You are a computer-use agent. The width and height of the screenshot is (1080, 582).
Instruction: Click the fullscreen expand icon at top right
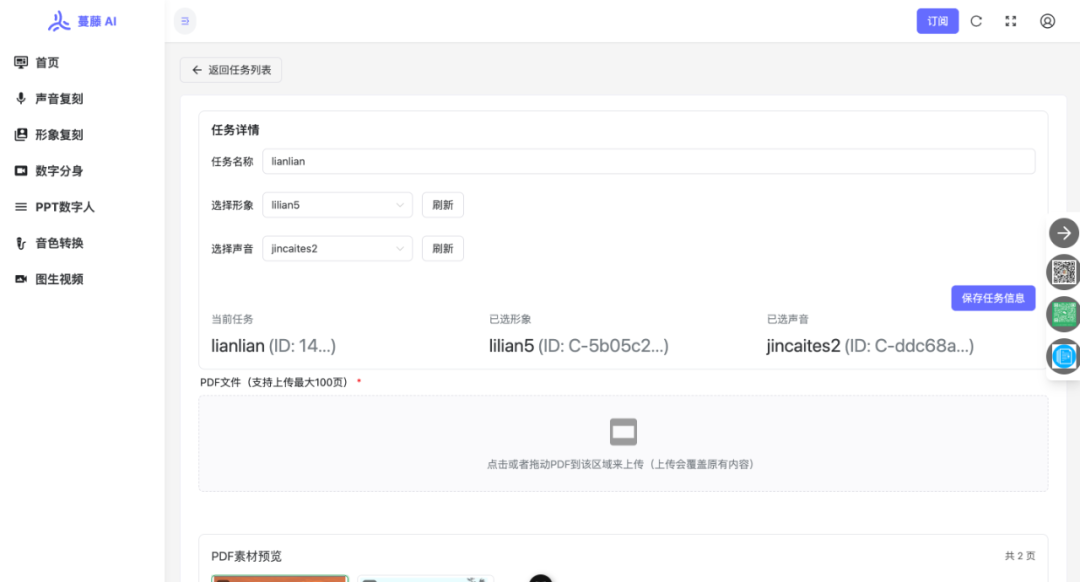click(1010, 20)
